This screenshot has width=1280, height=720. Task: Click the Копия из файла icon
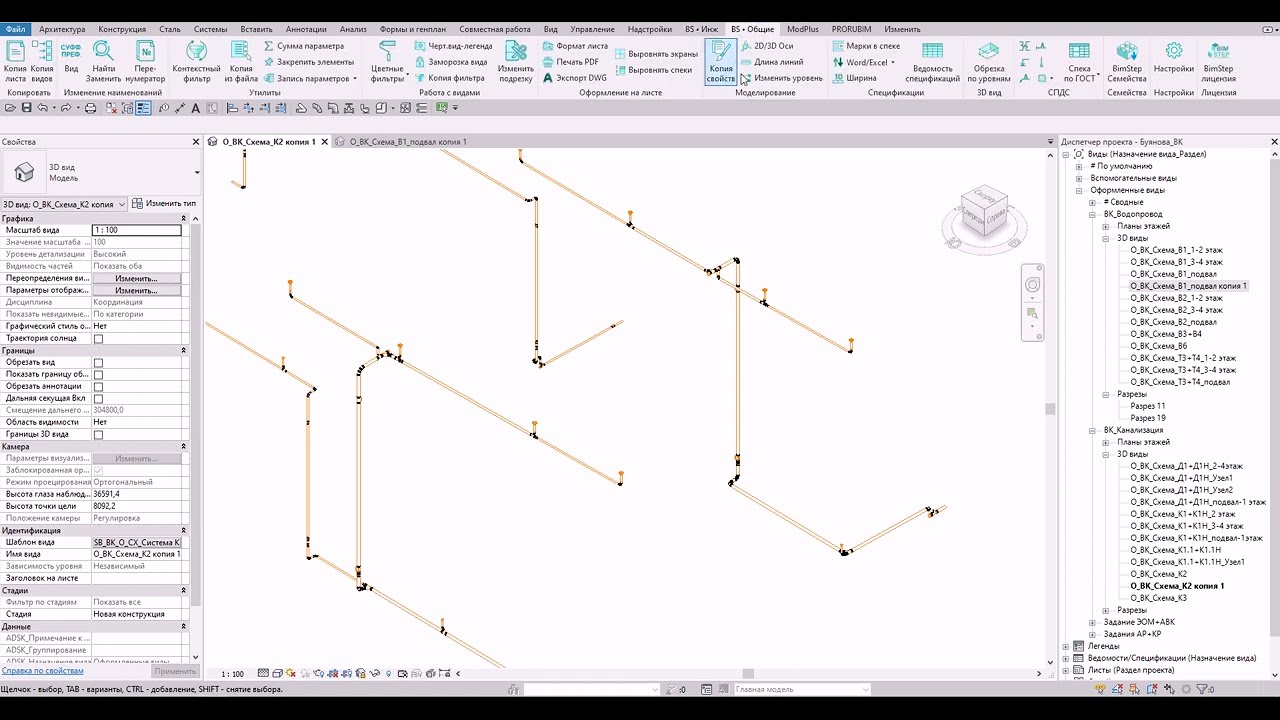coord(241,61)
